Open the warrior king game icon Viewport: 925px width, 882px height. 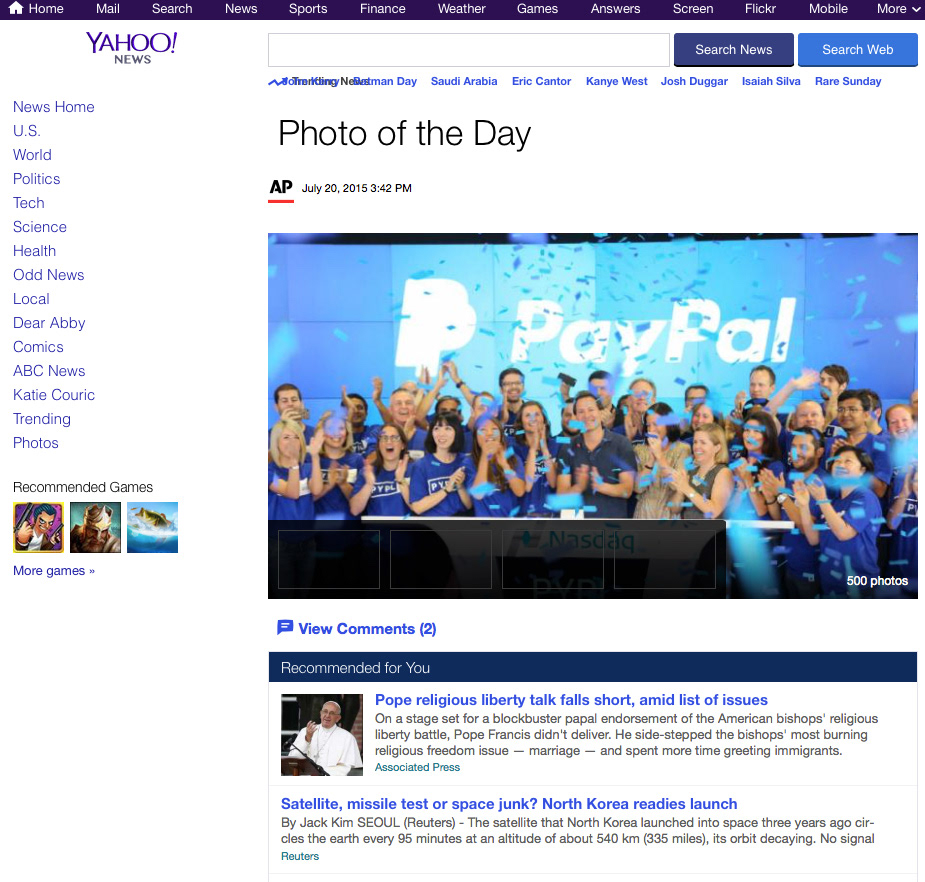click(96, 527)
